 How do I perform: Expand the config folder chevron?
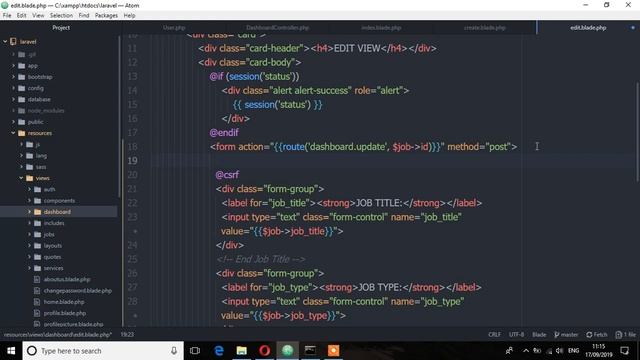click(x=13, y=88)
